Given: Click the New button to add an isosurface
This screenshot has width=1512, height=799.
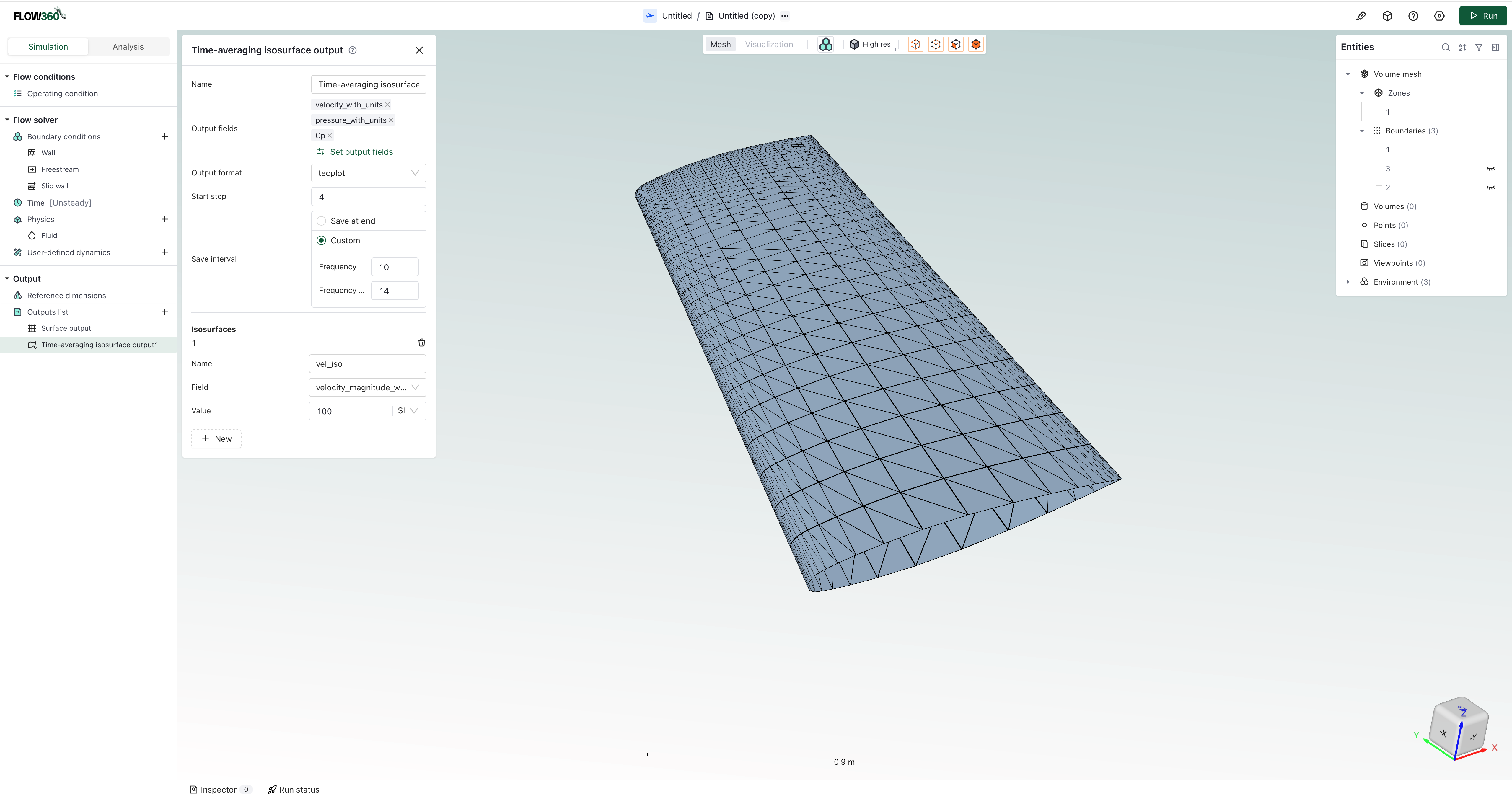Looking at the screenshot, I should 216,438.
